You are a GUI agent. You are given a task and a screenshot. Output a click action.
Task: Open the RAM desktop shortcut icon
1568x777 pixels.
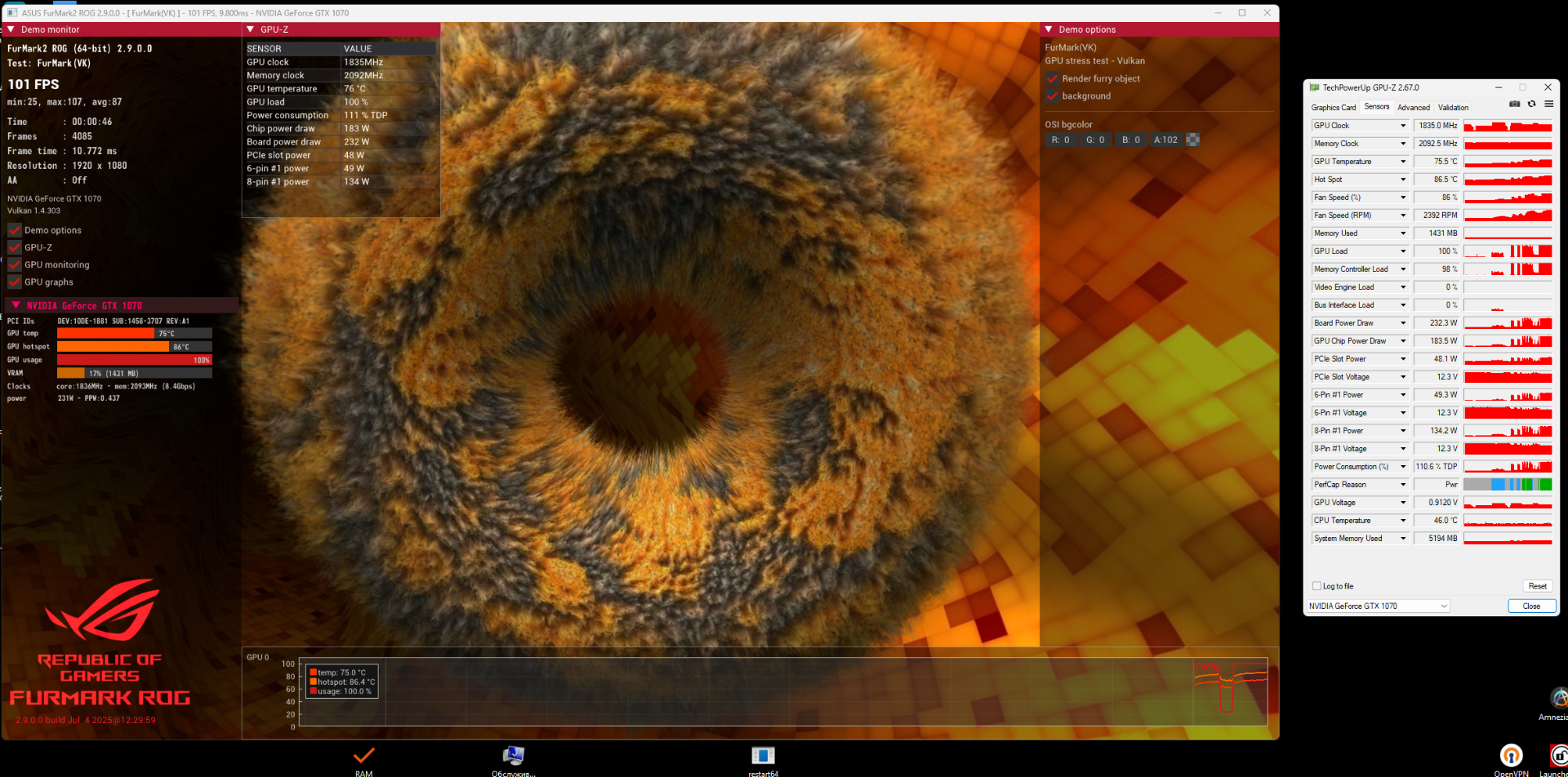[x=364, y=755]
